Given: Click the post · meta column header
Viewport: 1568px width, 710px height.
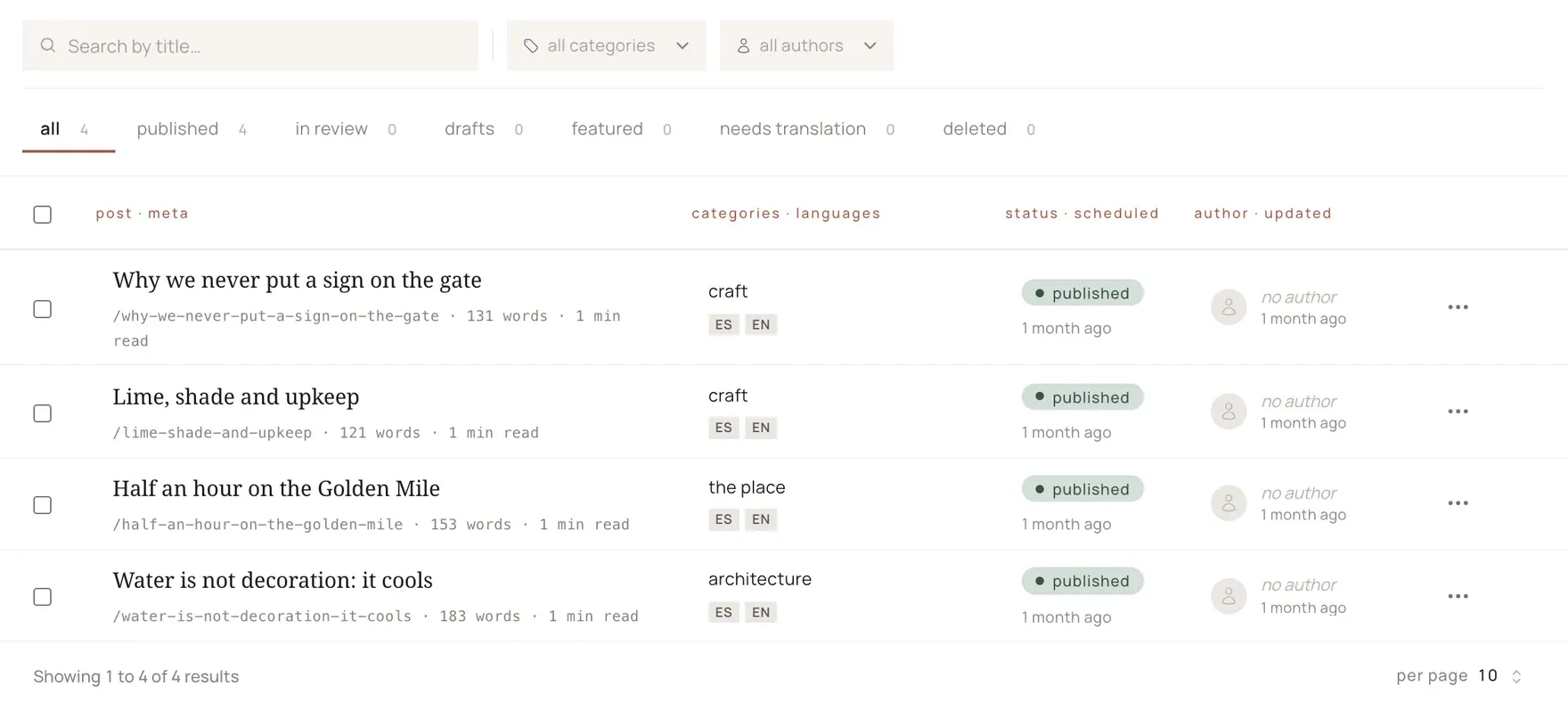Looking at the screenshot, I should point(143,214).
